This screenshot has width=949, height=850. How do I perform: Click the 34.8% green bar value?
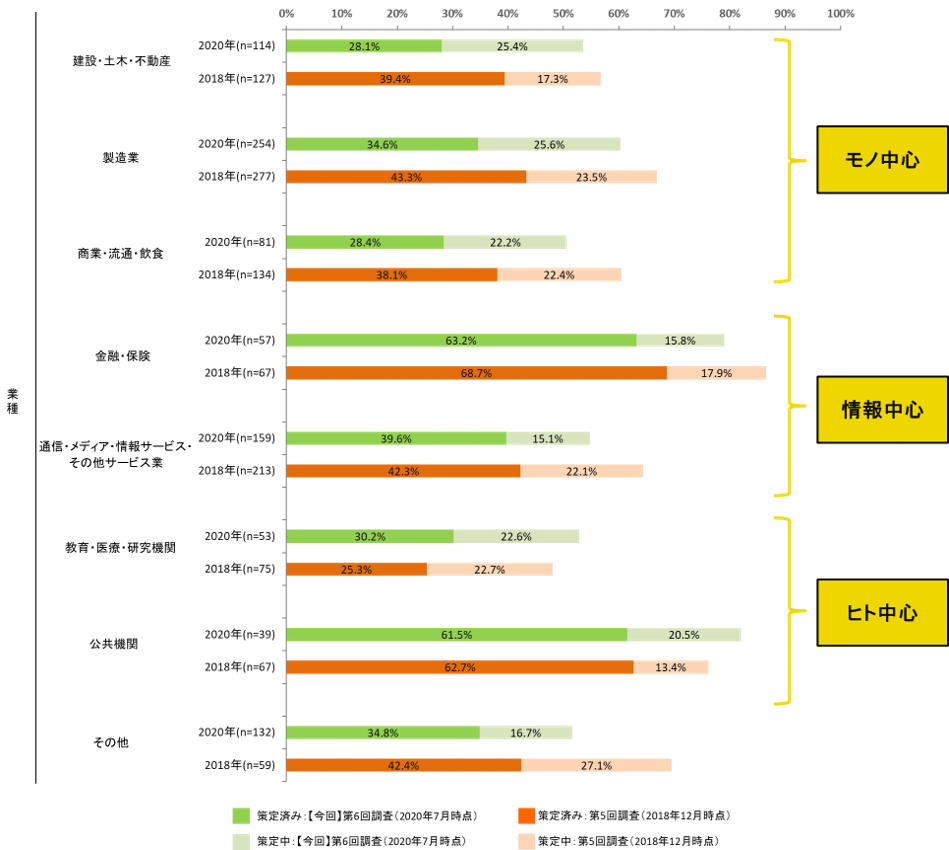point(383,733)
